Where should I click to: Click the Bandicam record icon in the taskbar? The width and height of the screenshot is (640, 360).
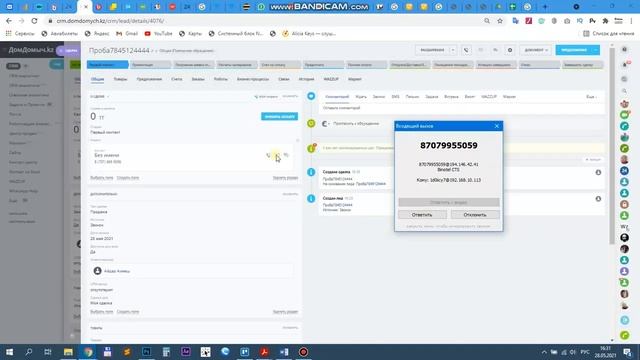coord(303,352)
